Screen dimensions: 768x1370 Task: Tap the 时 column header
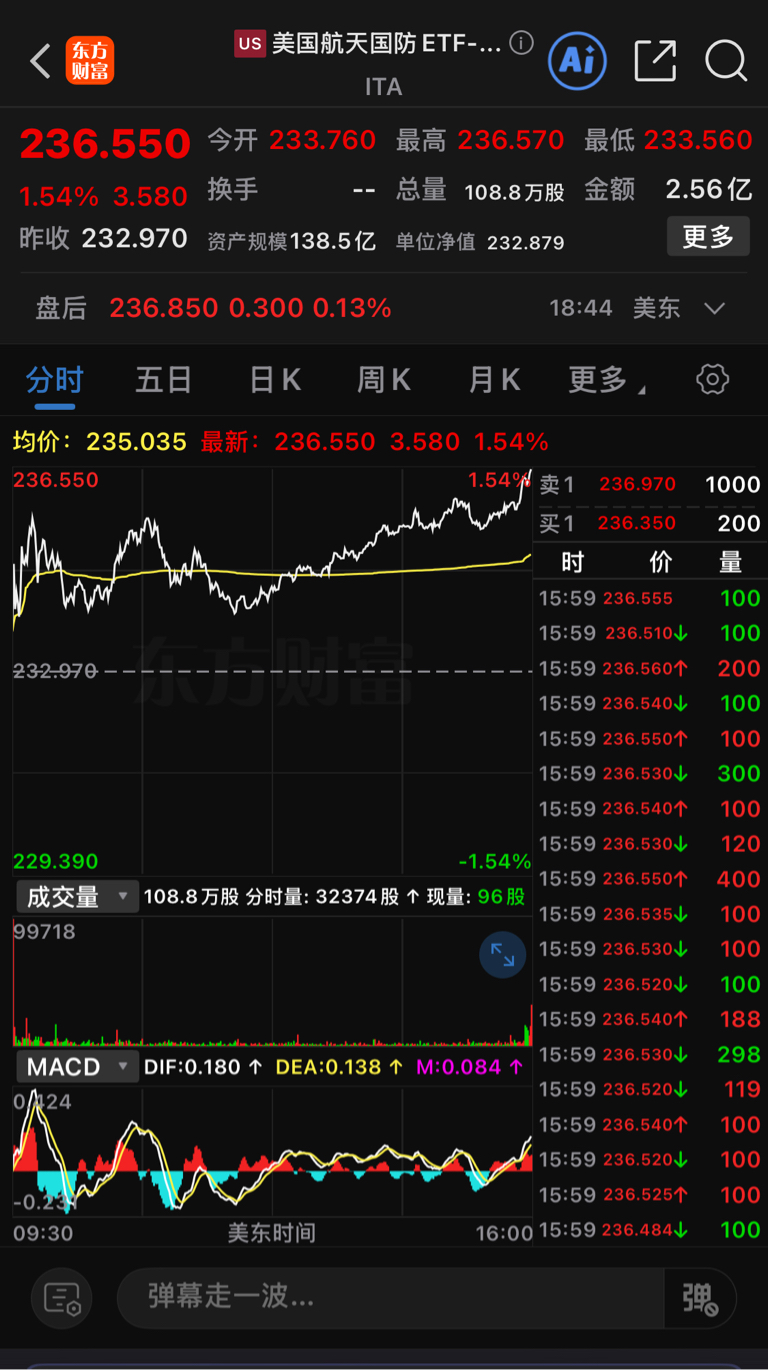coord(572,562)
